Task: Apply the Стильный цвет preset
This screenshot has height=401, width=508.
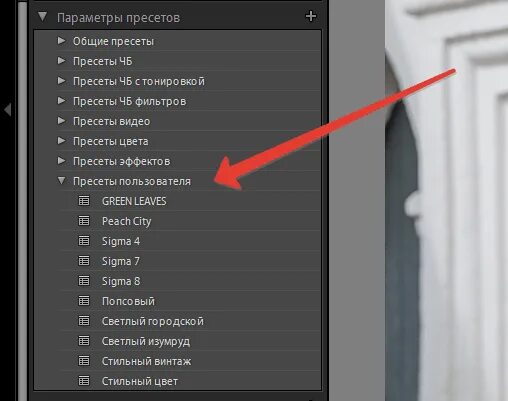Action: [140, 381]
